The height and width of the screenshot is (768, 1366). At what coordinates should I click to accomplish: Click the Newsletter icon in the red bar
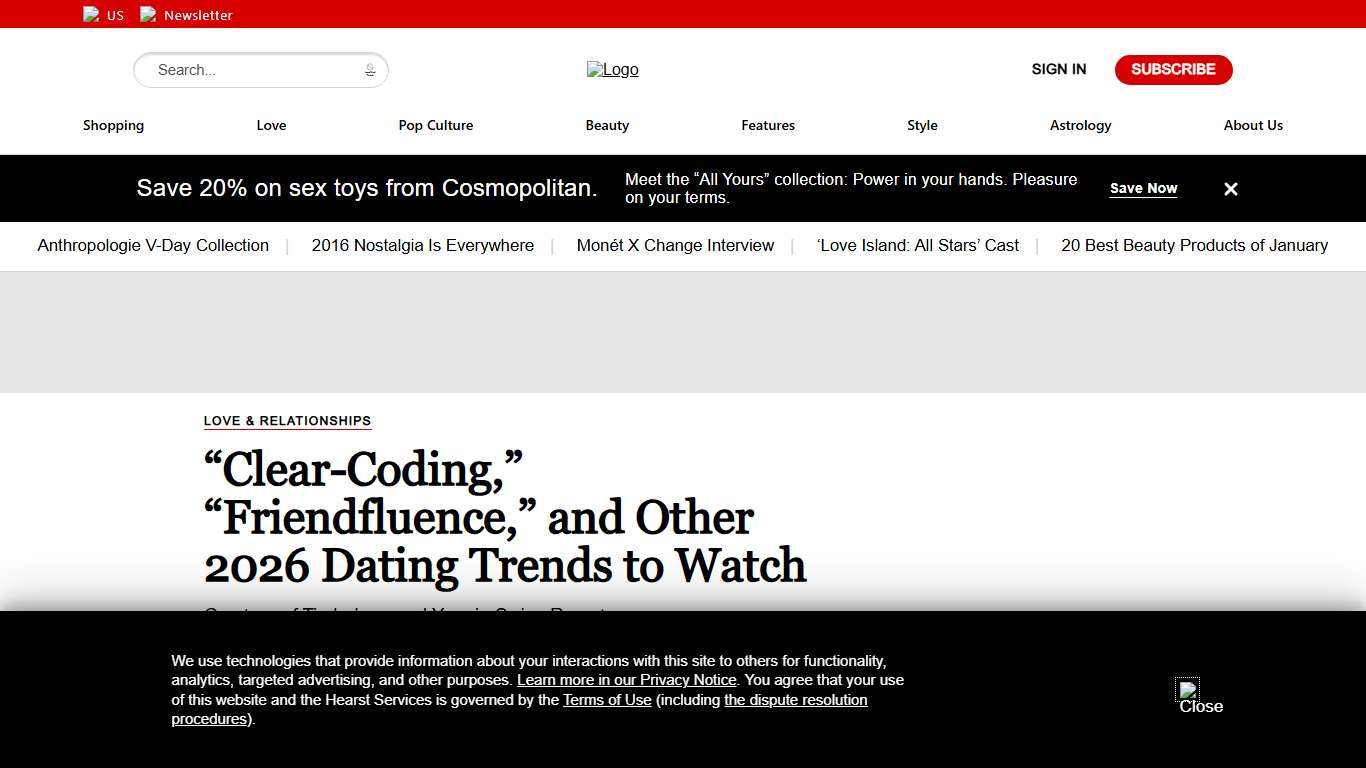point(148,14)
